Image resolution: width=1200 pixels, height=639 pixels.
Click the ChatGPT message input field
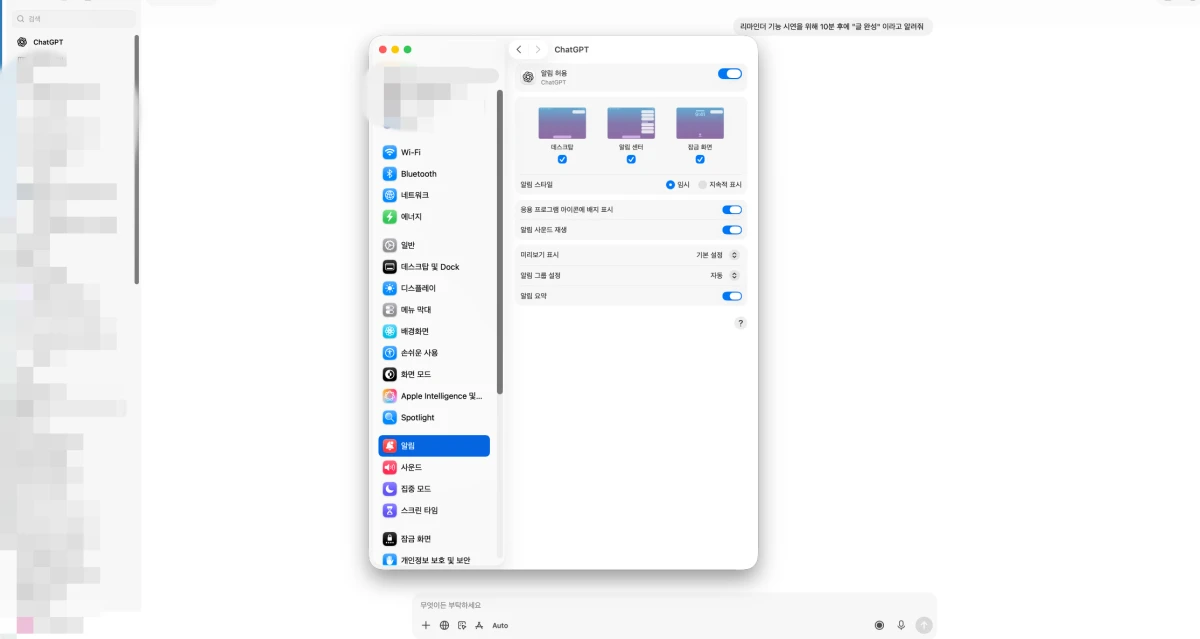[674, 605]
